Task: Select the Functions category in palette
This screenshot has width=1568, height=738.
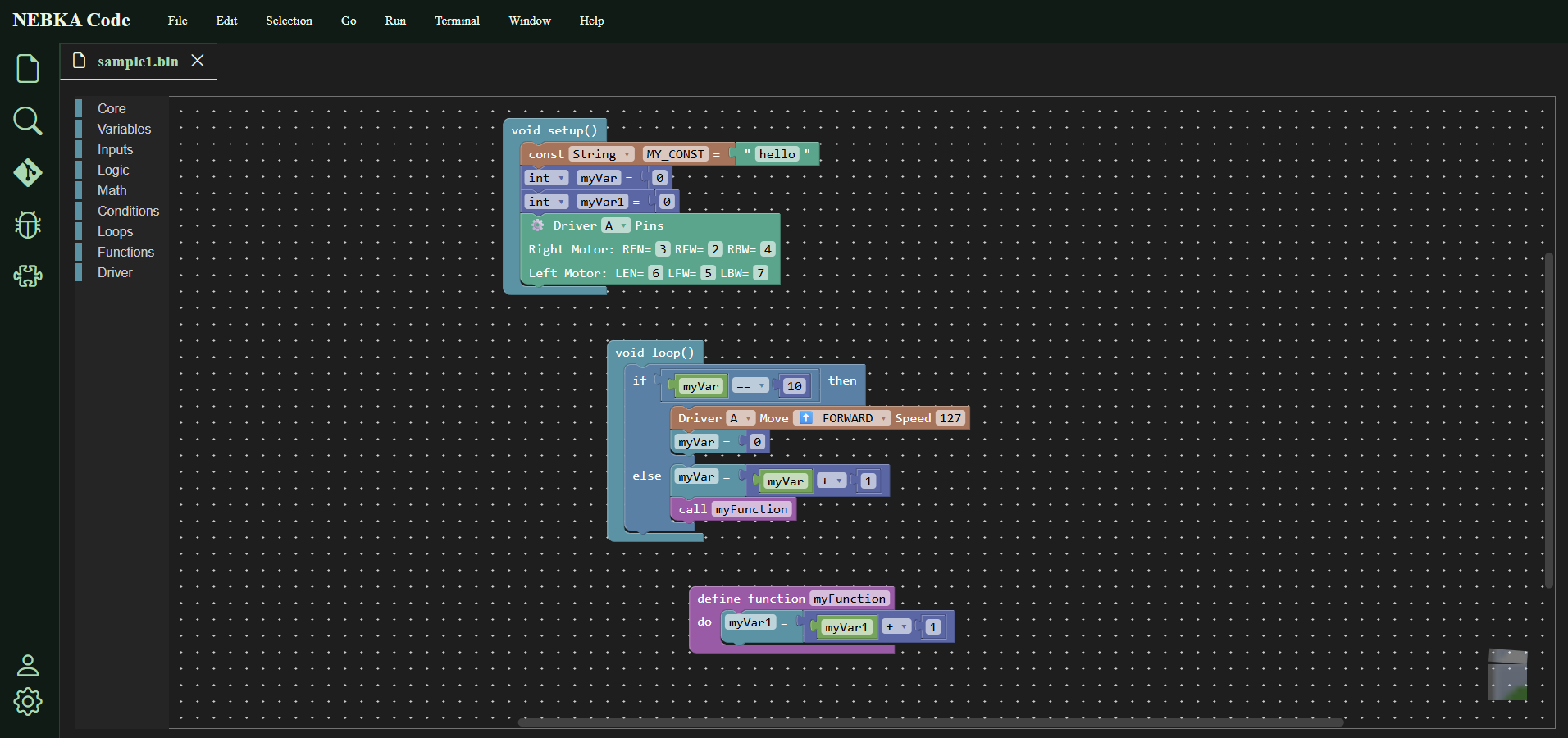Action: click(x=125, y=252)
